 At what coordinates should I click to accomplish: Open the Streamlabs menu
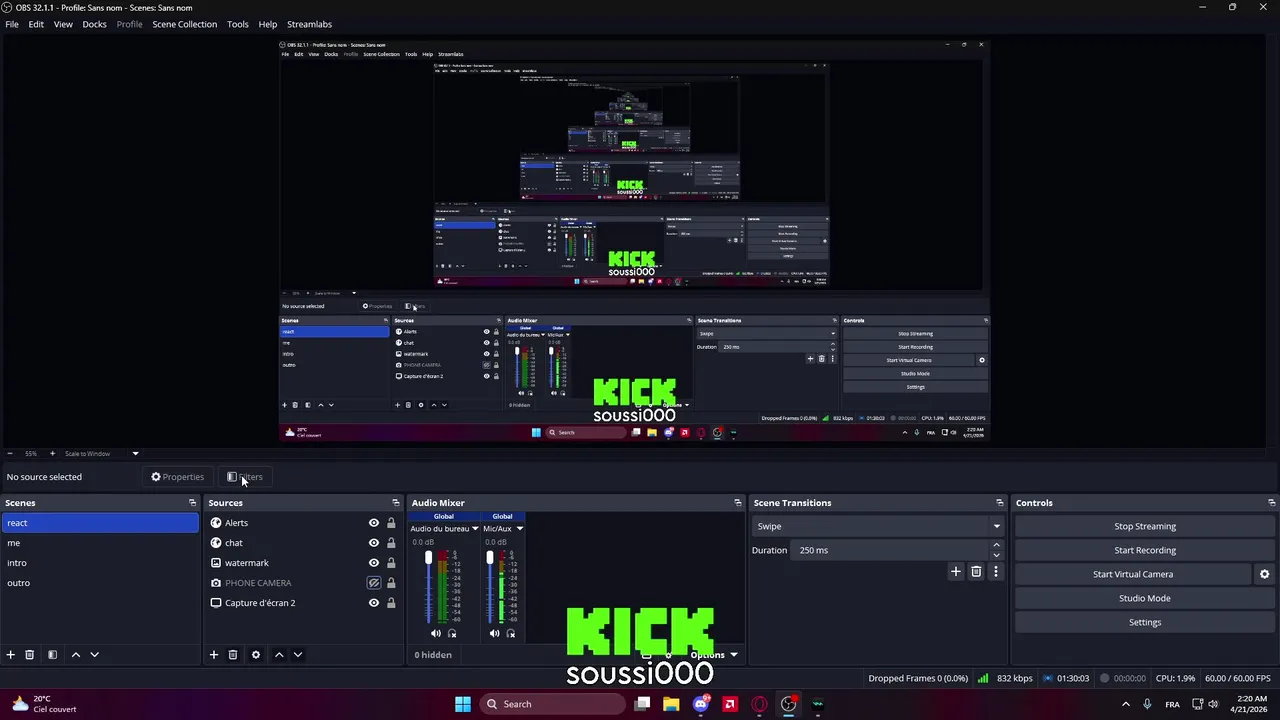[309, 24]
